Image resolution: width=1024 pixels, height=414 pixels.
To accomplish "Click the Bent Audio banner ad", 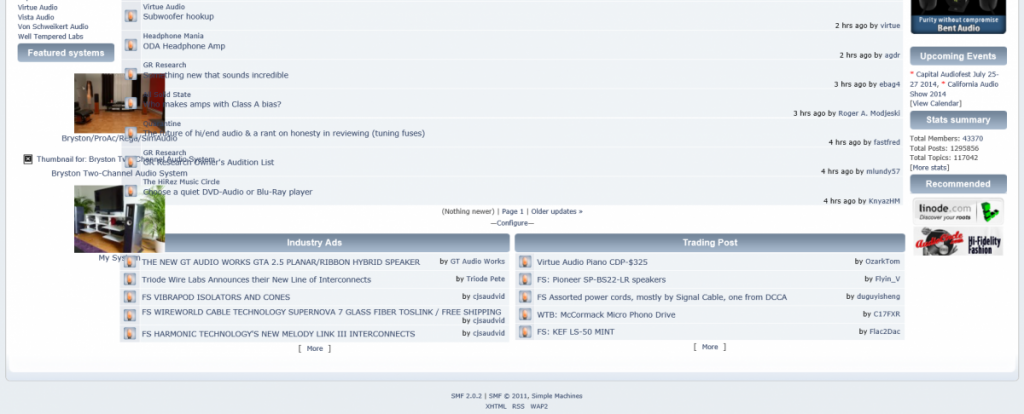I will tap(958, 17).
